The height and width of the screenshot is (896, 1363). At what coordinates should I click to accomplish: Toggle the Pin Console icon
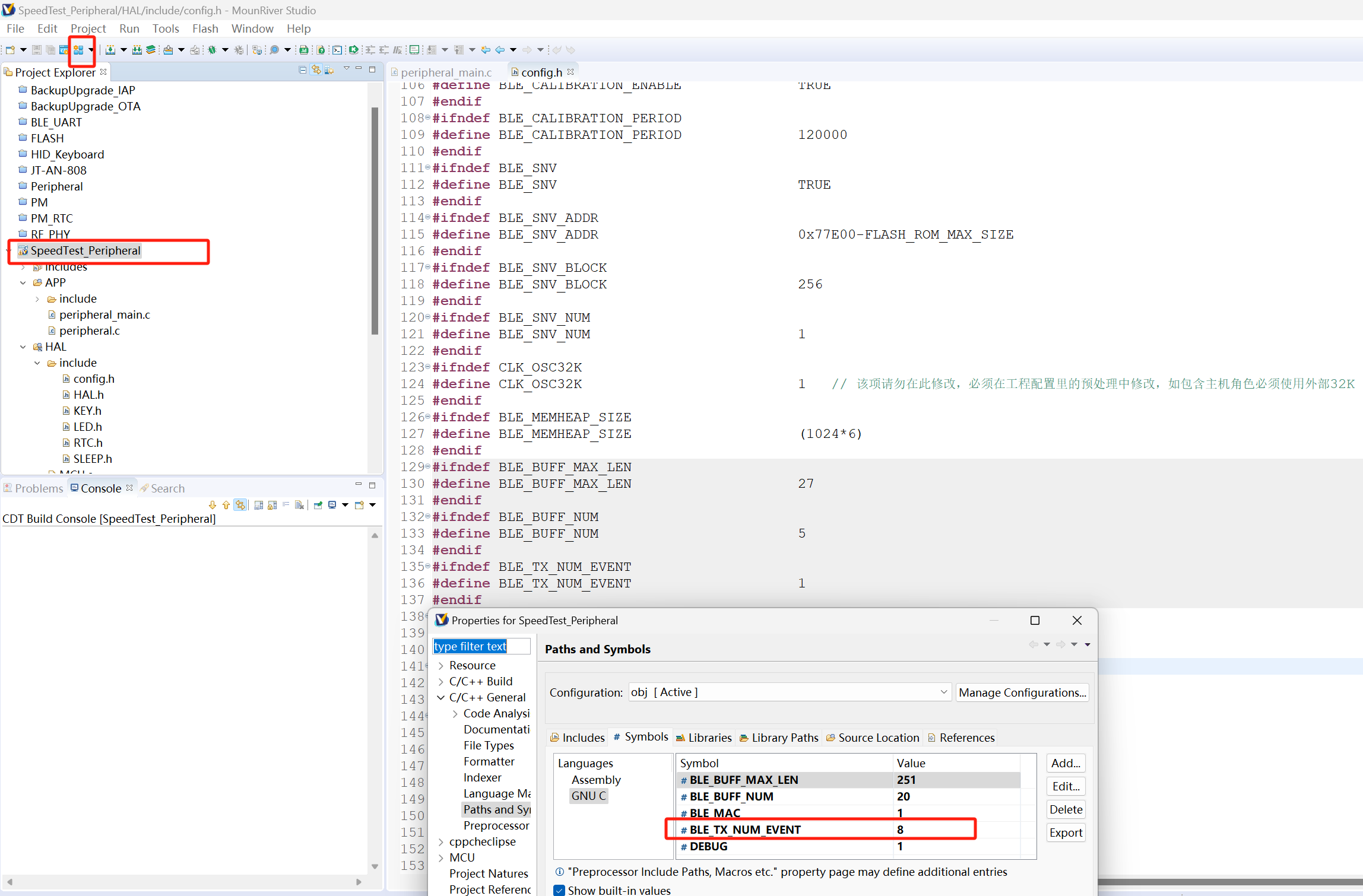(318, 505)
